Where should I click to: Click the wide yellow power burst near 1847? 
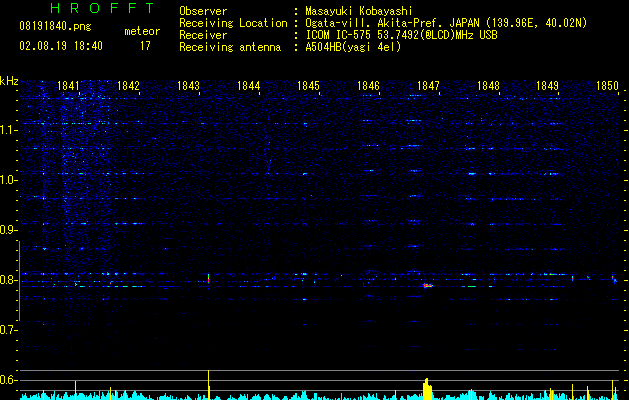click(428, 389)
